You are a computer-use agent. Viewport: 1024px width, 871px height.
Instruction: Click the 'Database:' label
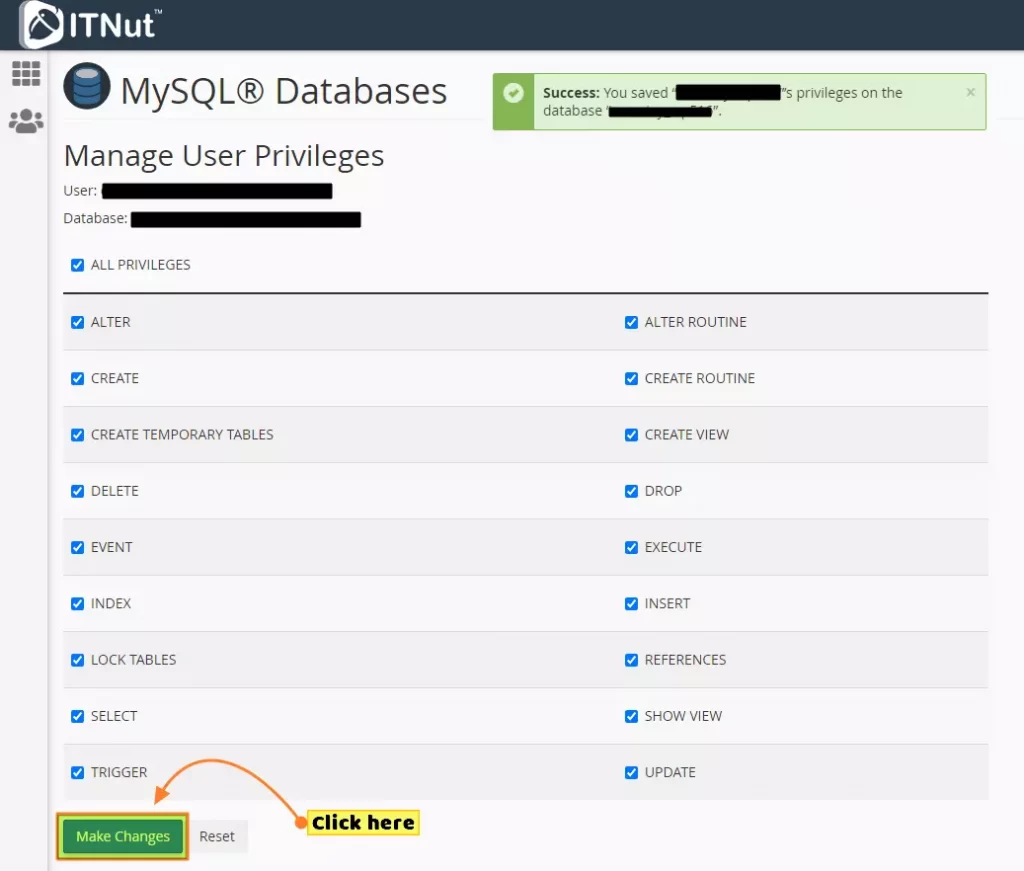(x=95, y=218)
